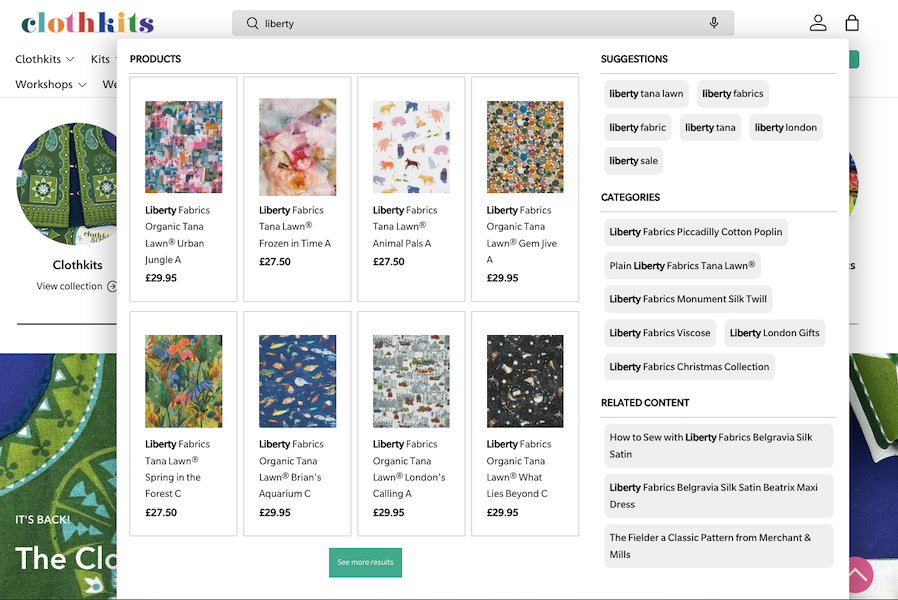Expand the Workshops menu dropdown
The width and height of the screenshot is (898, 600).
pyautogui.click(x=50, y=84)
